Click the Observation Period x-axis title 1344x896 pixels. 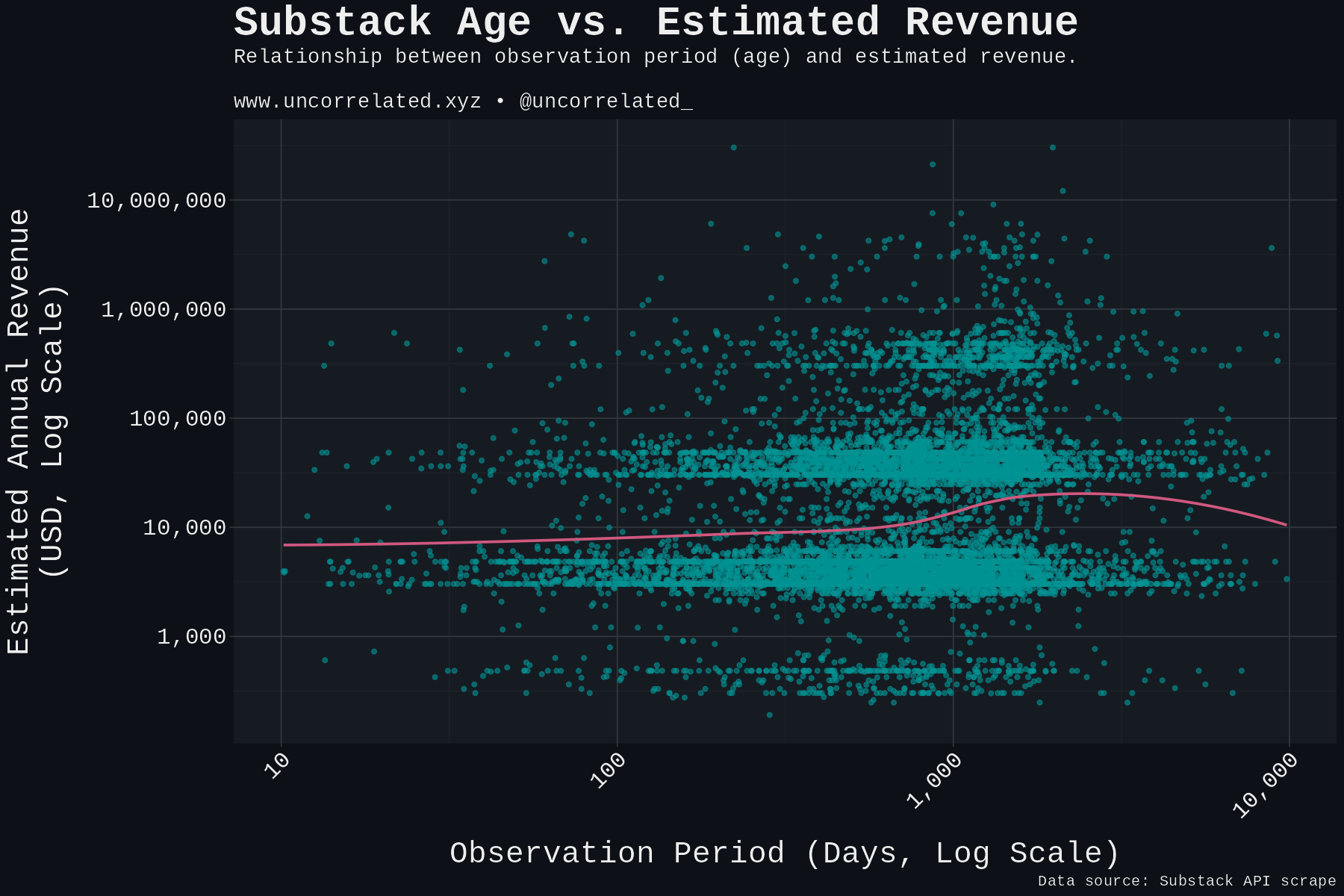784,852
